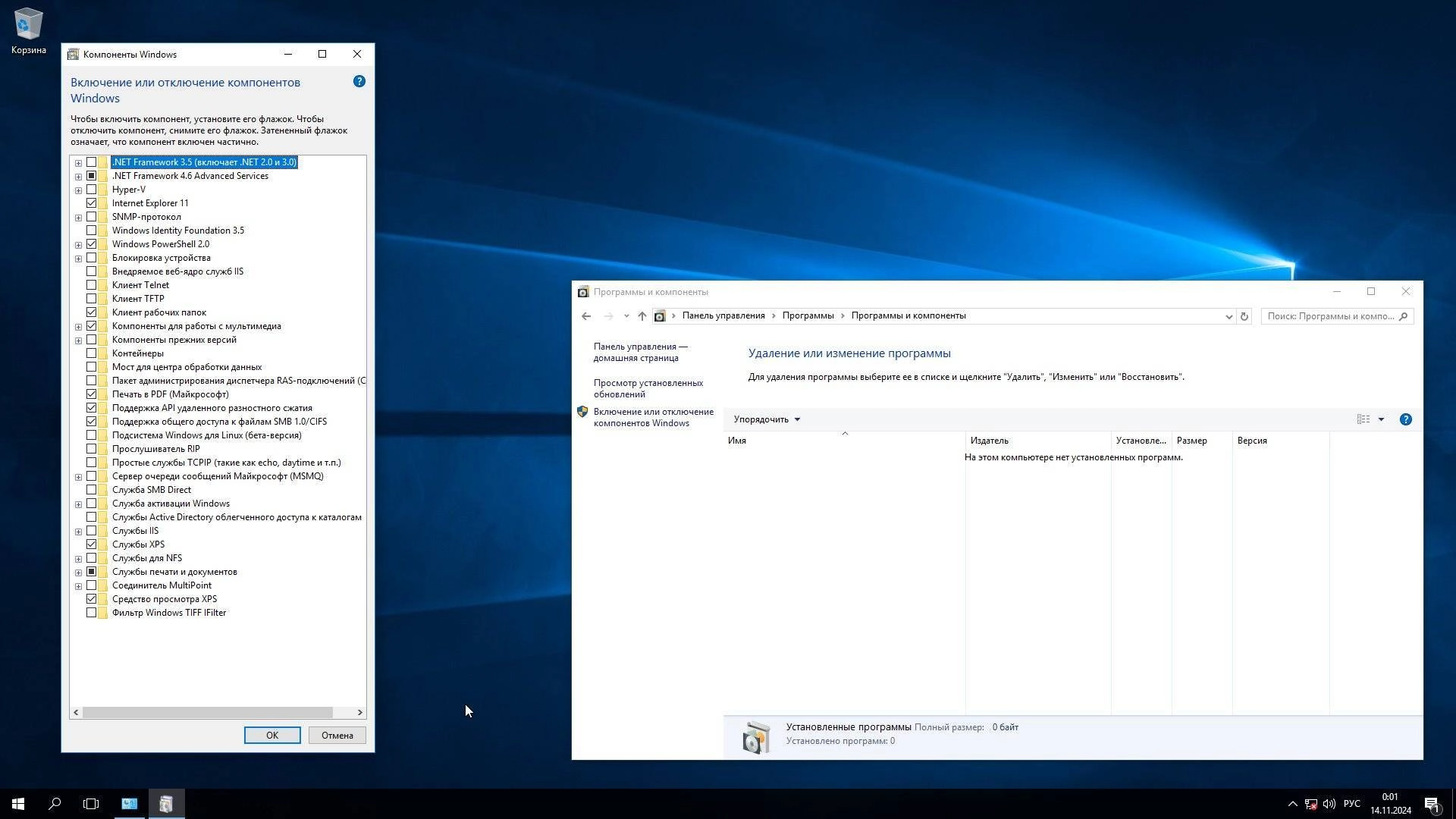Open the volume tray icon
Image resolution: width=1456 pixels, height=819 pixels.
[x=1329, y=804]
